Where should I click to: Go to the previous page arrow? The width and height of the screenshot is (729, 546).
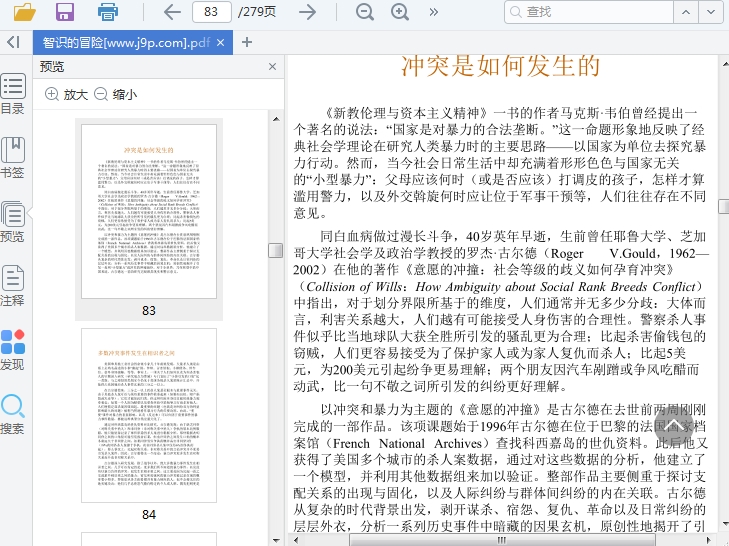172,12
